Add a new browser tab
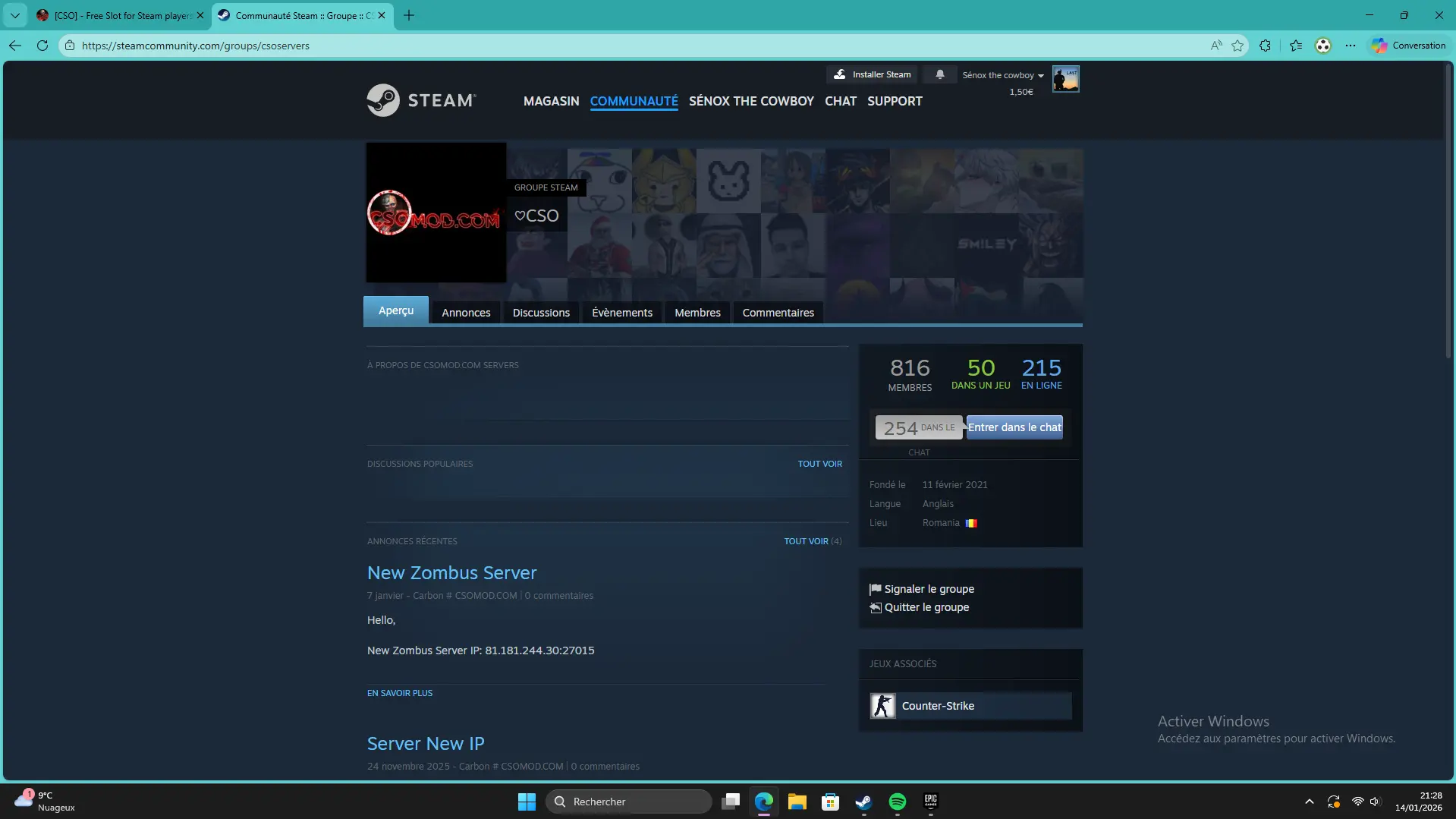This screenshot has height=819, width=1456. coord(409,15)
